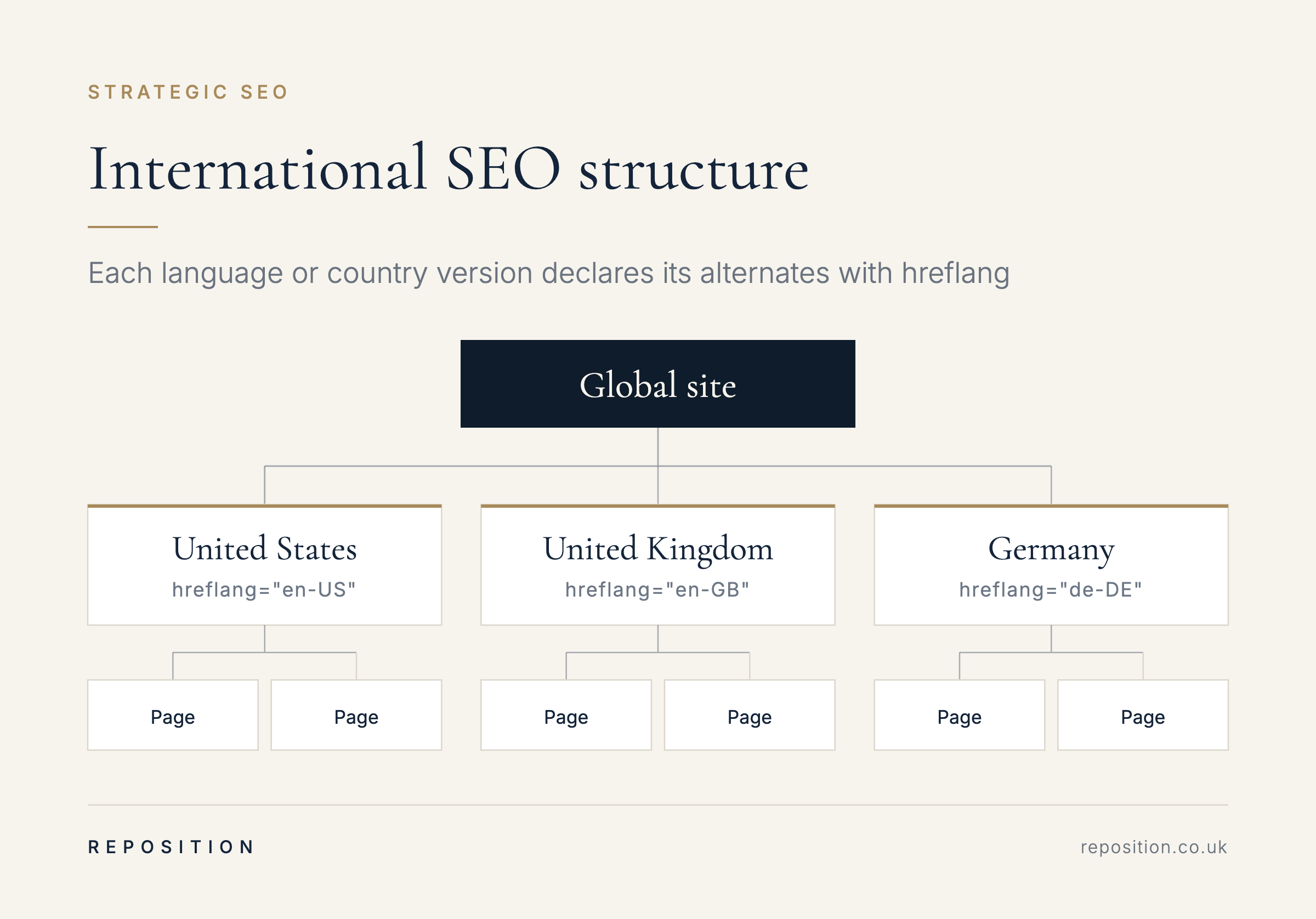Click the hreflang="en-US" code text
The height and width of the screenshot is (919, 1316).
264,590
